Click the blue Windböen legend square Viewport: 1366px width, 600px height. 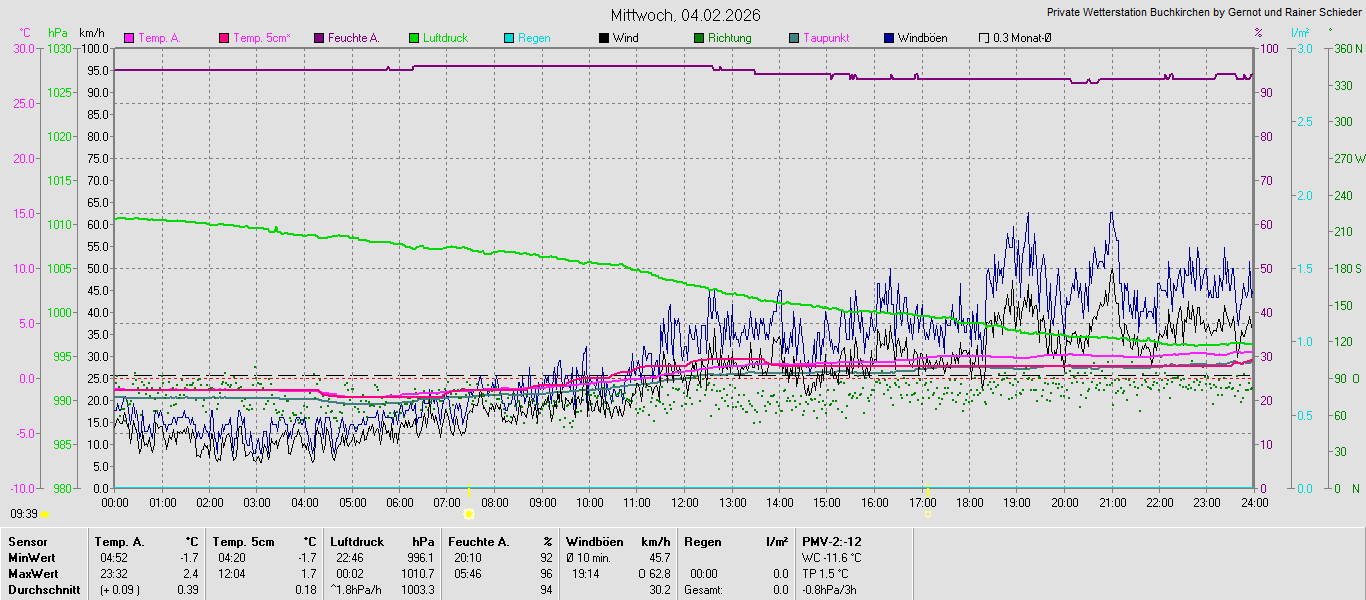coord(889,38)
